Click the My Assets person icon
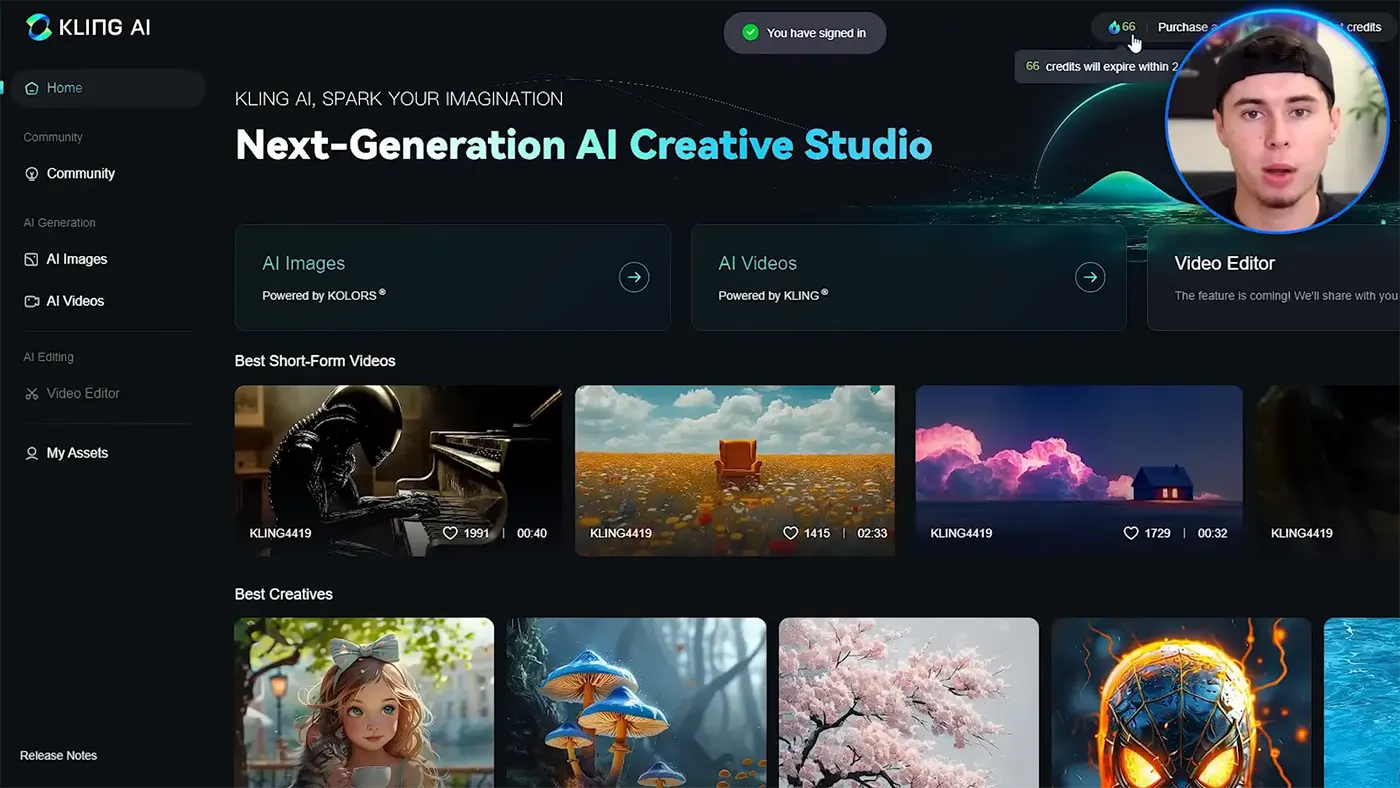The image size is (1400, 788). point(31,453)
